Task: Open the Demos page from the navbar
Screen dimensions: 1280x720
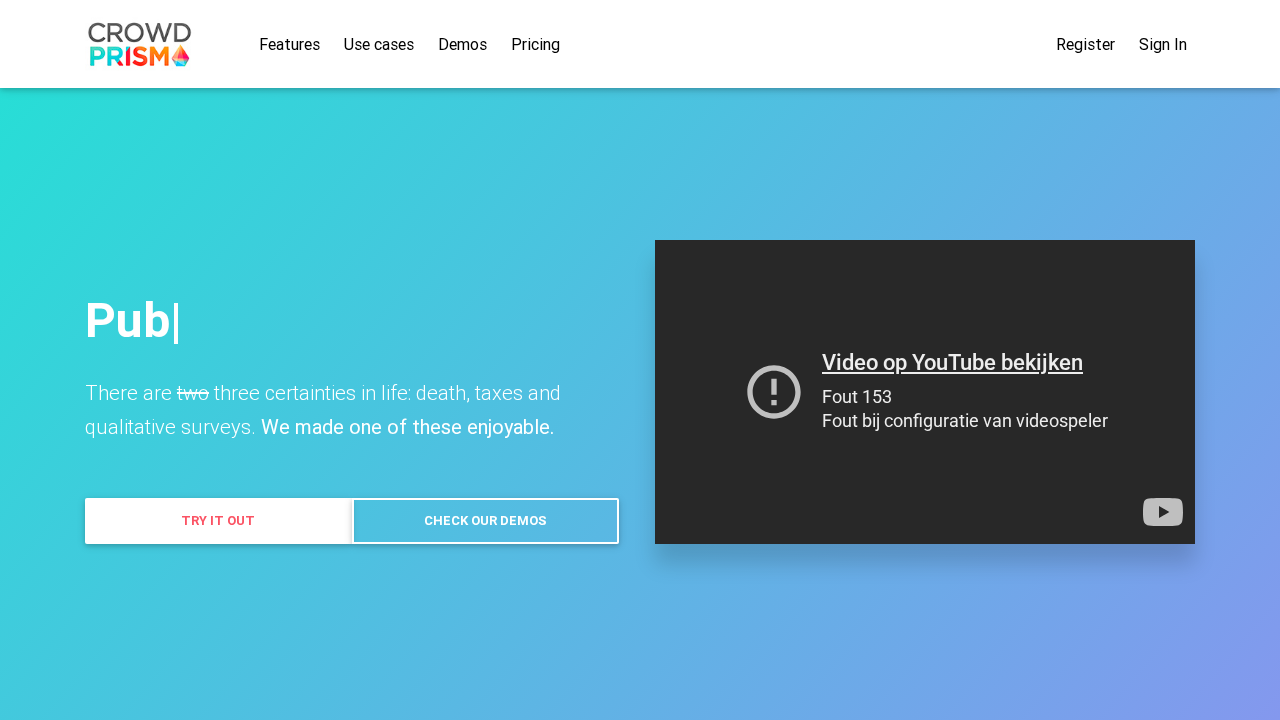Action: 462,44
